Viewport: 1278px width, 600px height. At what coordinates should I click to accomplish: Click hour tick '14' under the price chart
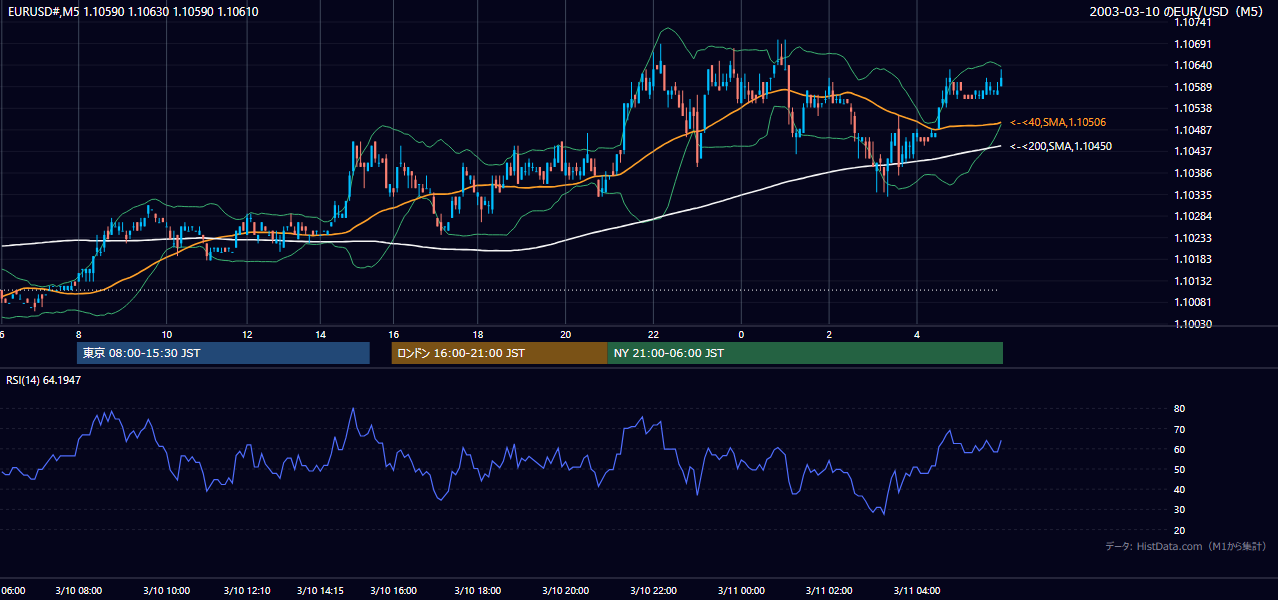(321, 334)
